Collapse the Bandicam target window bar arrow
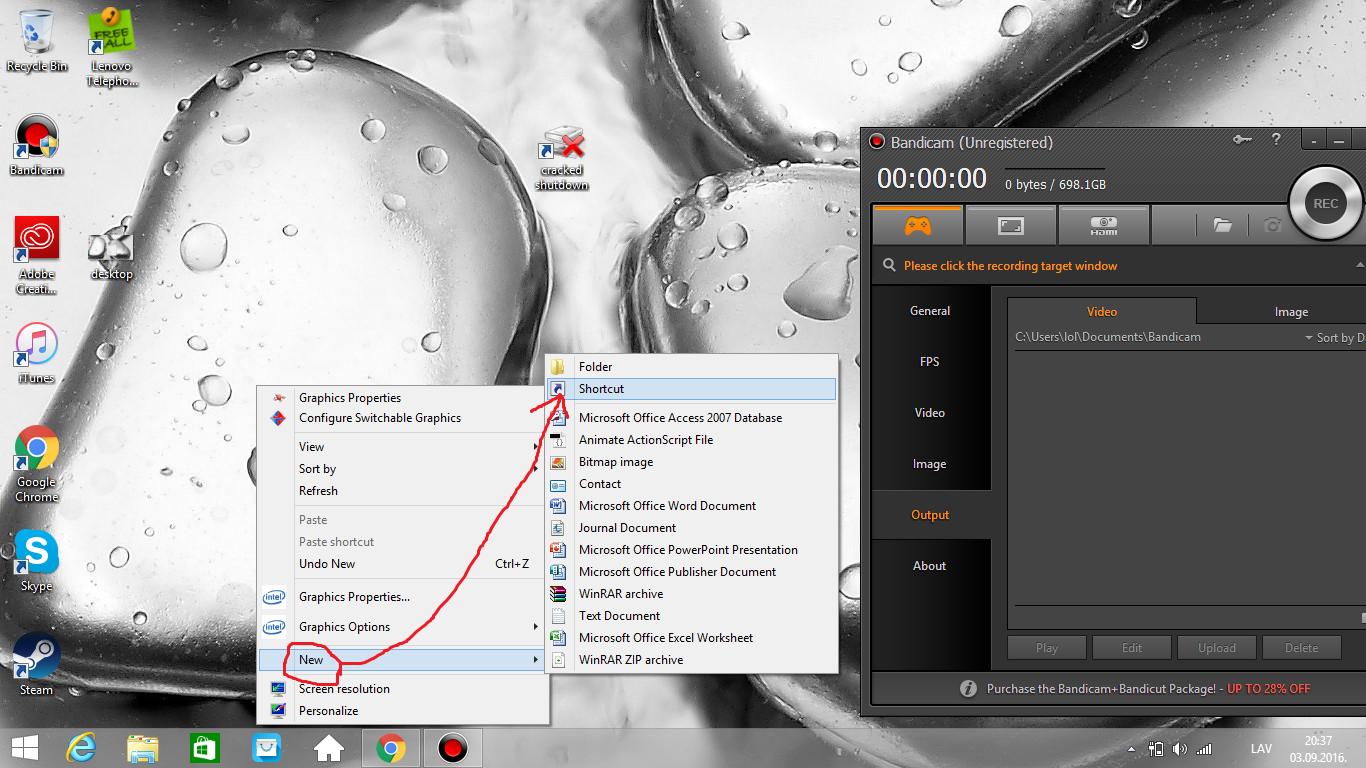 coord(1360,265)
